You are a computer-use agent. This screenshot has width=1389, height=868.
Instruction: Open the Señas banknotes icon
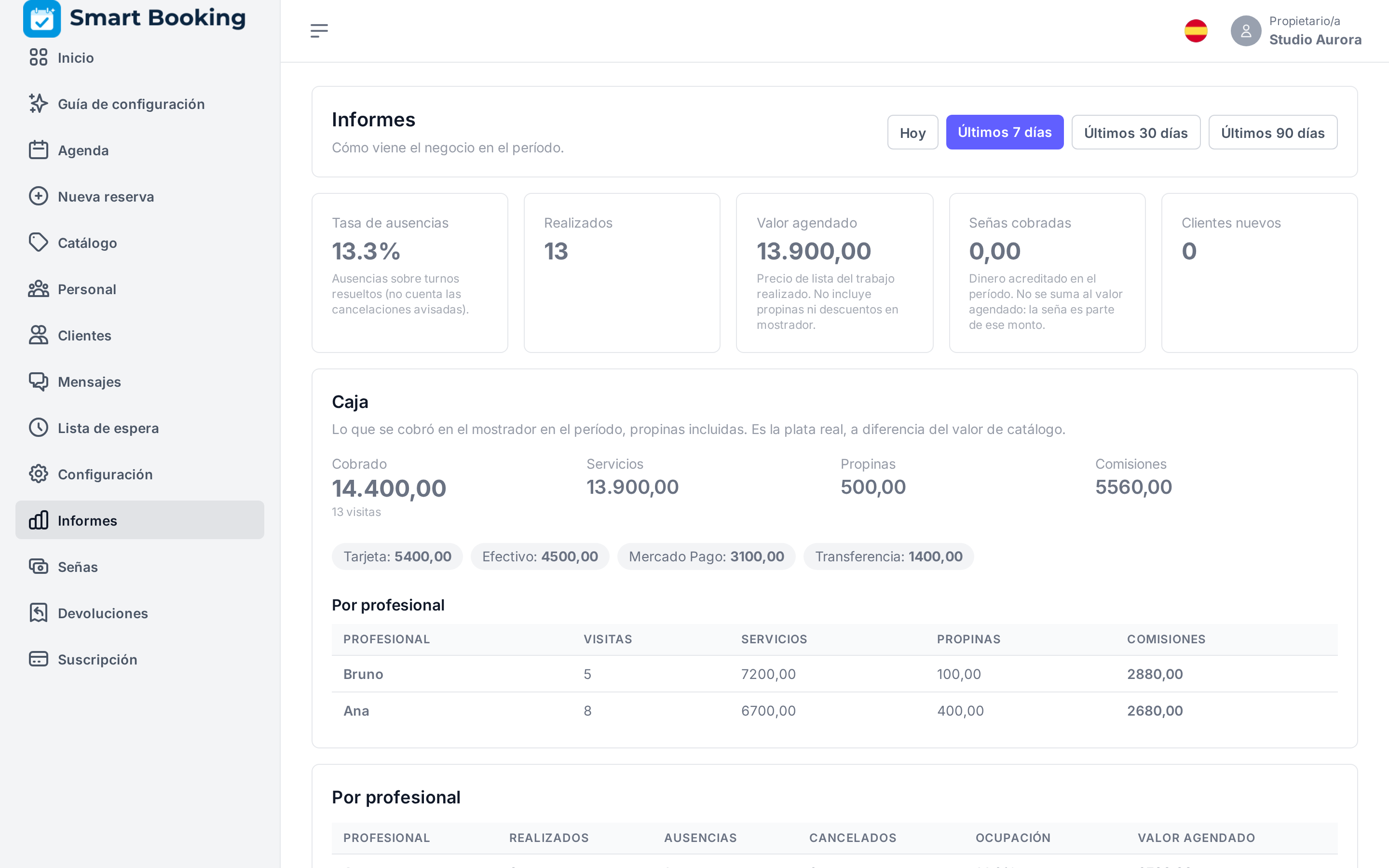tap(39, 567)
